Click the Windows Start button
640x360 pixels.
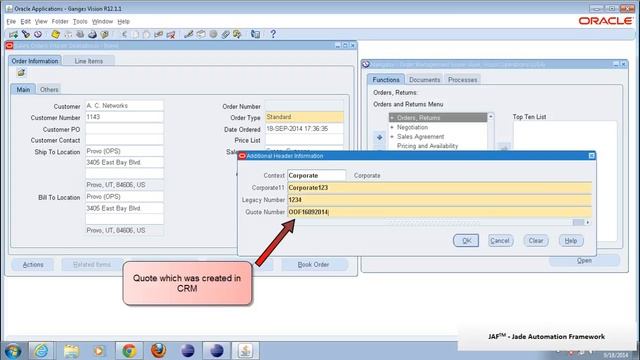point(13,351)
